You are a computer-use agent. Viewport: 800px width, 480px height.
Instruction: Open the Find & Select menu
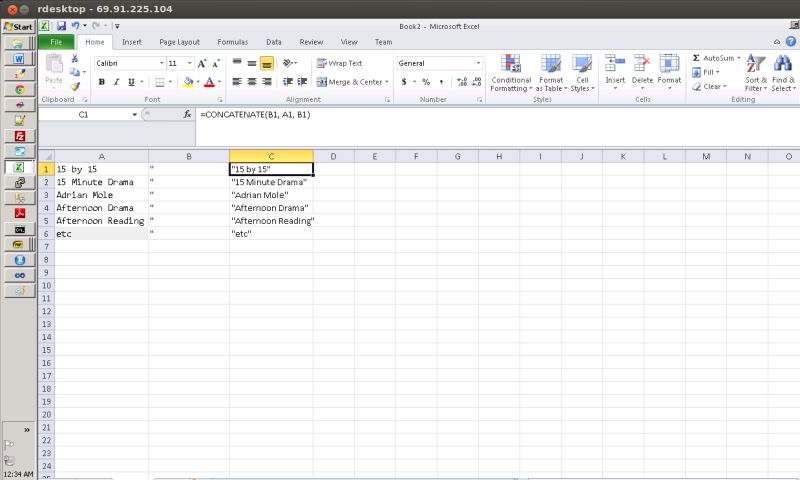tap(783, 72)
